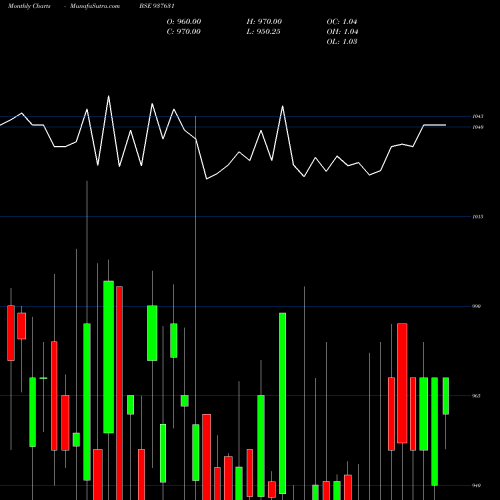This screenshot has width=500, height=500.
Task: Click the 965 price axis label
Action: [477, 396]
